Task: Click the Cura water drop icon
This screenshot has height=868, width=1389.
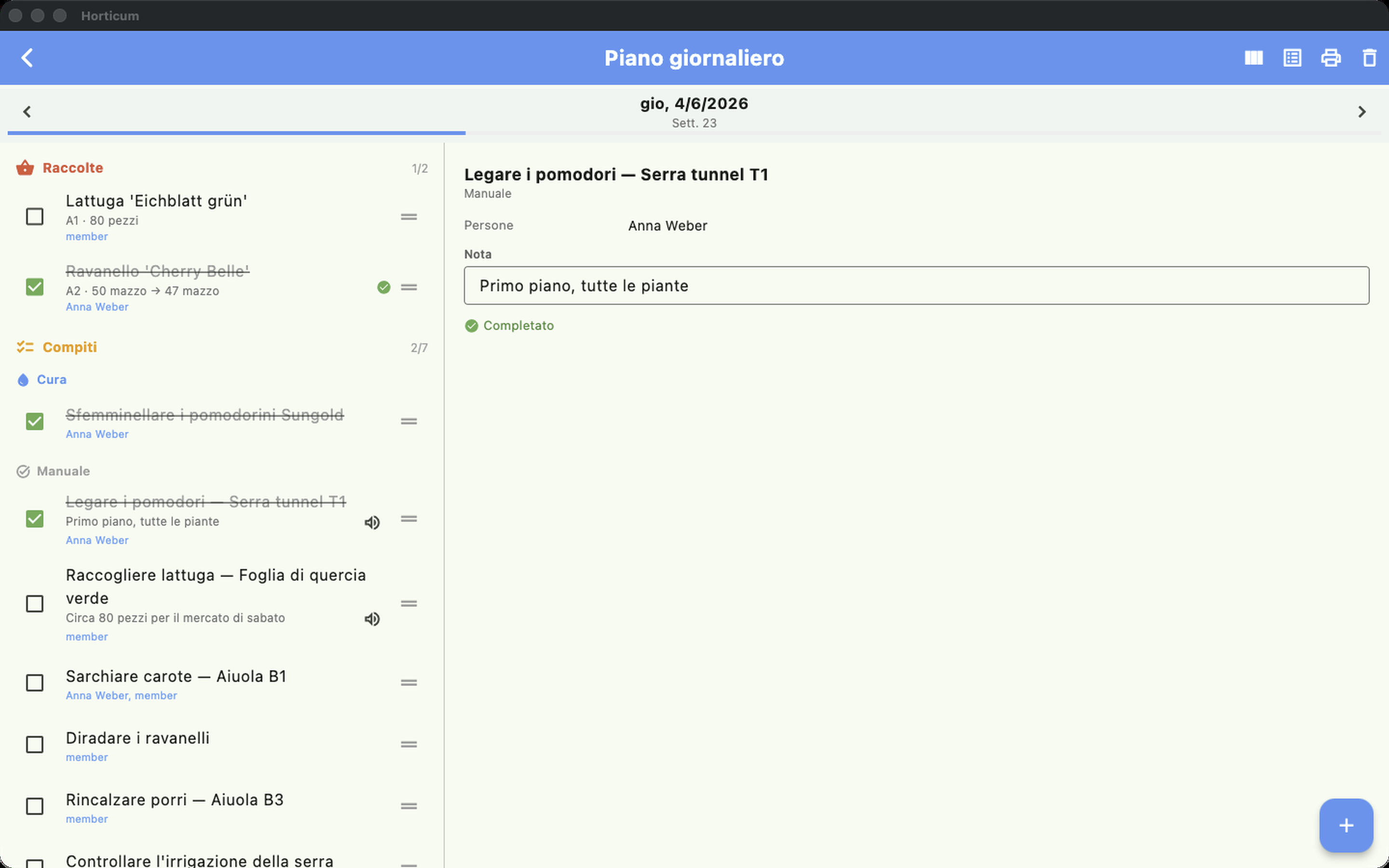Action: point(23,380)
